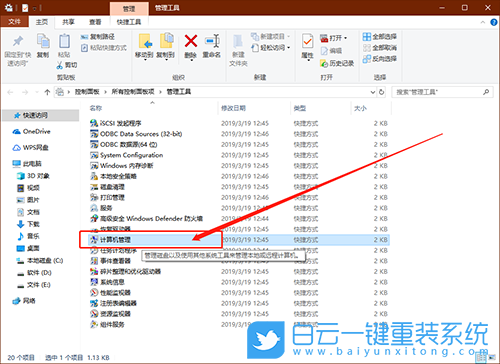
Task: Open the 文件 menu tab
Action: (14, 22)
